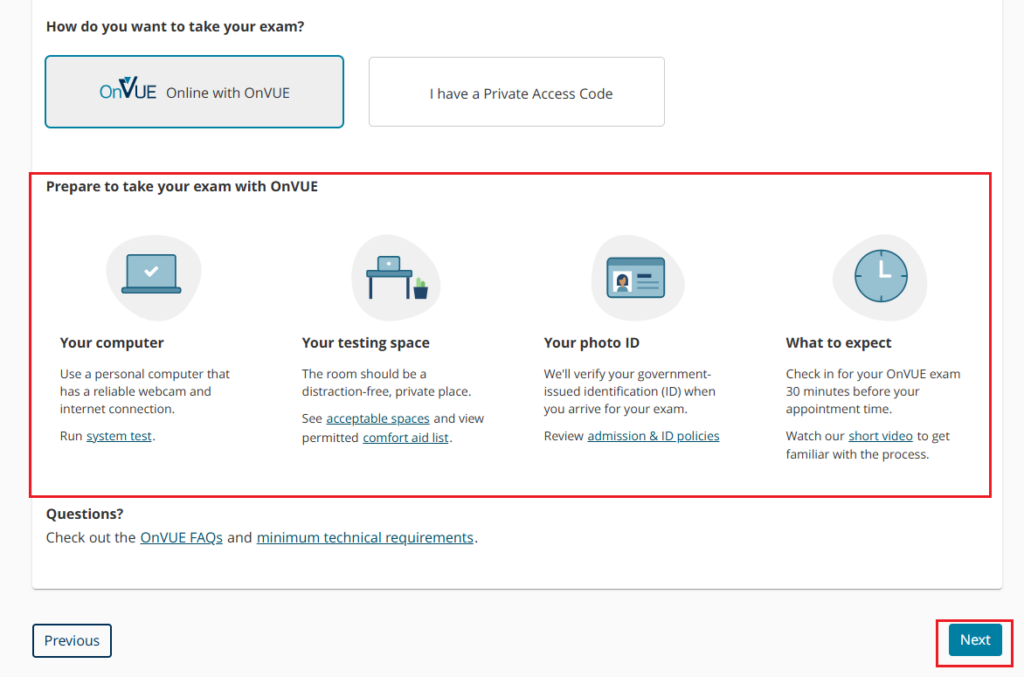Click the Your testing space heading
This screenshot has width=1024, height=677.
point(366,343)
